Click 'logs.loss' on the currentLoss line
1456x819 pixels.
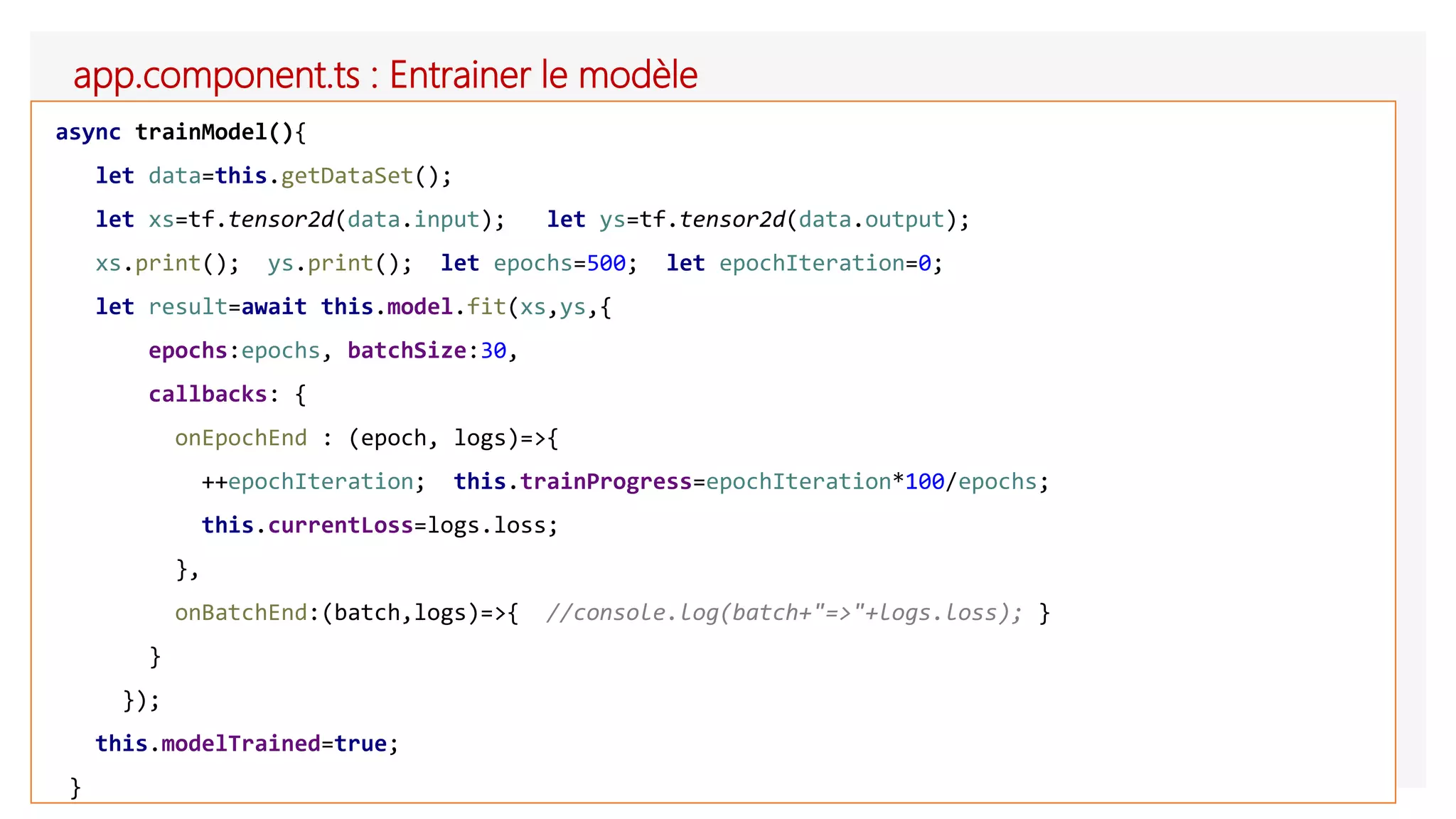pyautogui.click(x=487, y=526)
